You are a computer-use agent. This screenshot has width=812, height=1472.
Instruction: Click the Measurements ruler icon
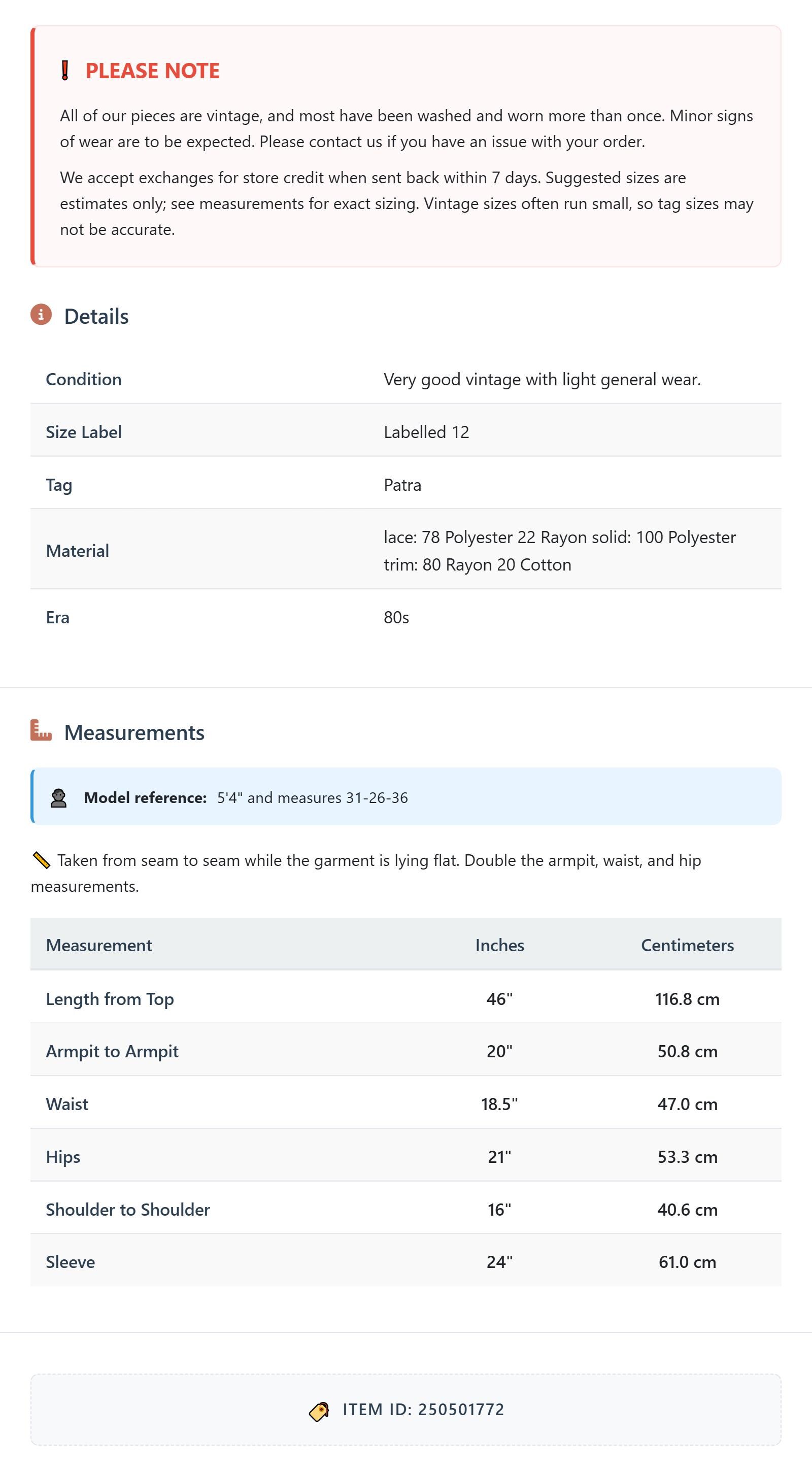(x=41, y=730)
